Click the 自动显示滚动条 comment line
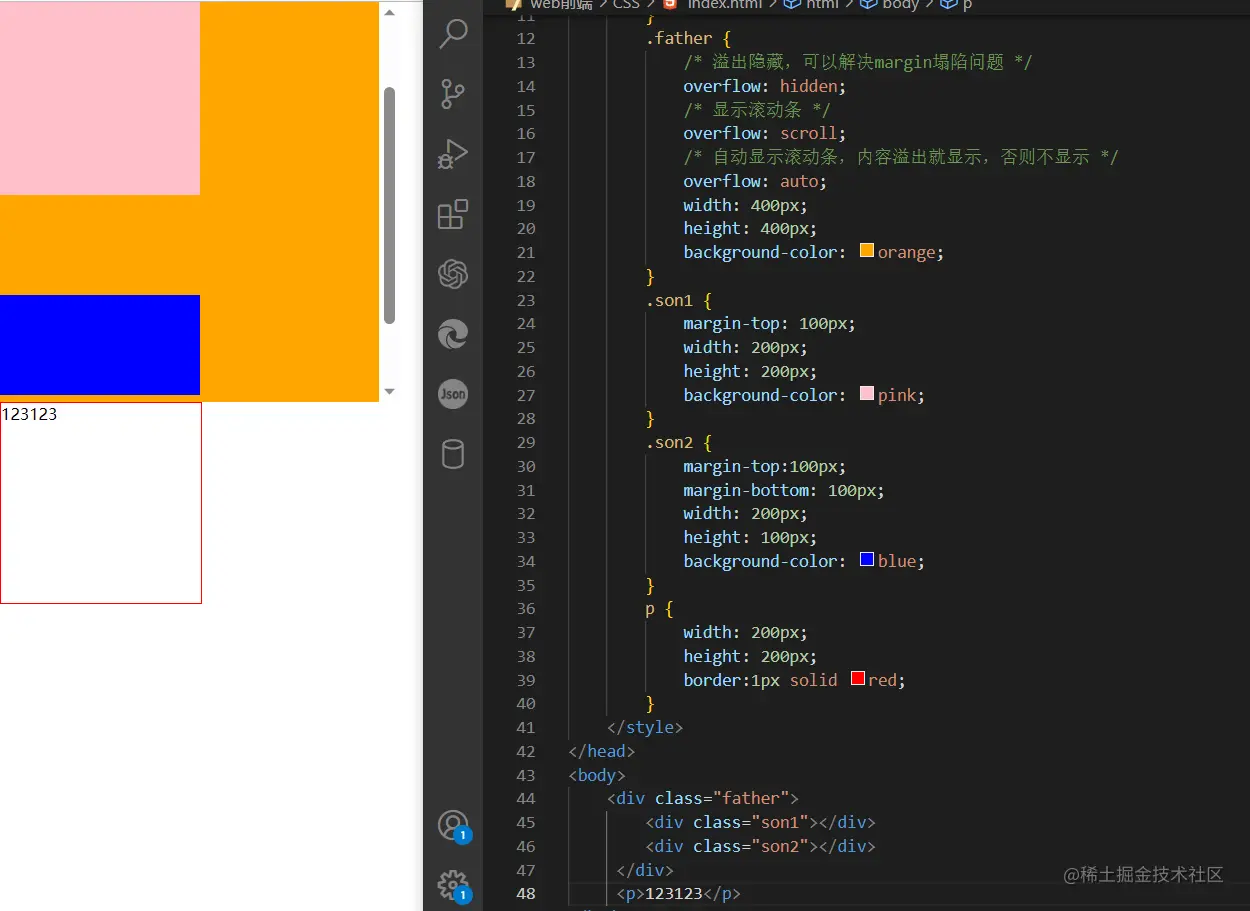Screen dimensions: 1250x911 pyautogui.click(x=901, y=157)
